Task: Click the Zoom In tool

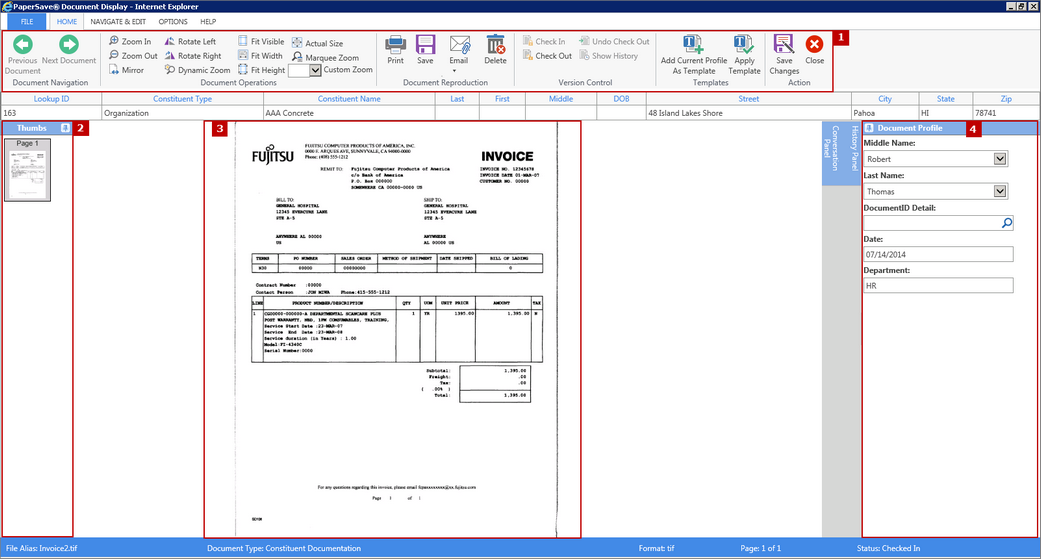Action: tap(130, 41)
